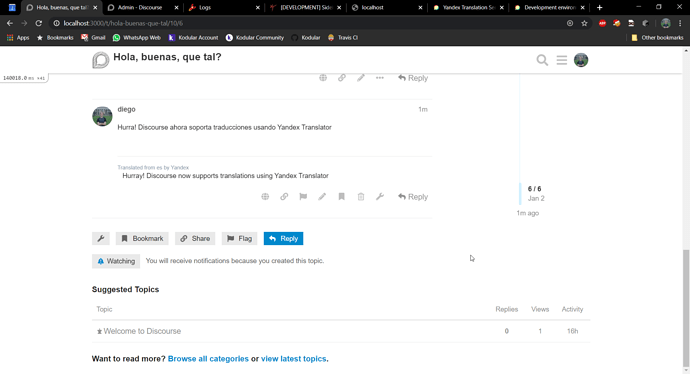Reload the current page
Image resolution: width=690 pixels, height=374 pixels.
point(39,23)
